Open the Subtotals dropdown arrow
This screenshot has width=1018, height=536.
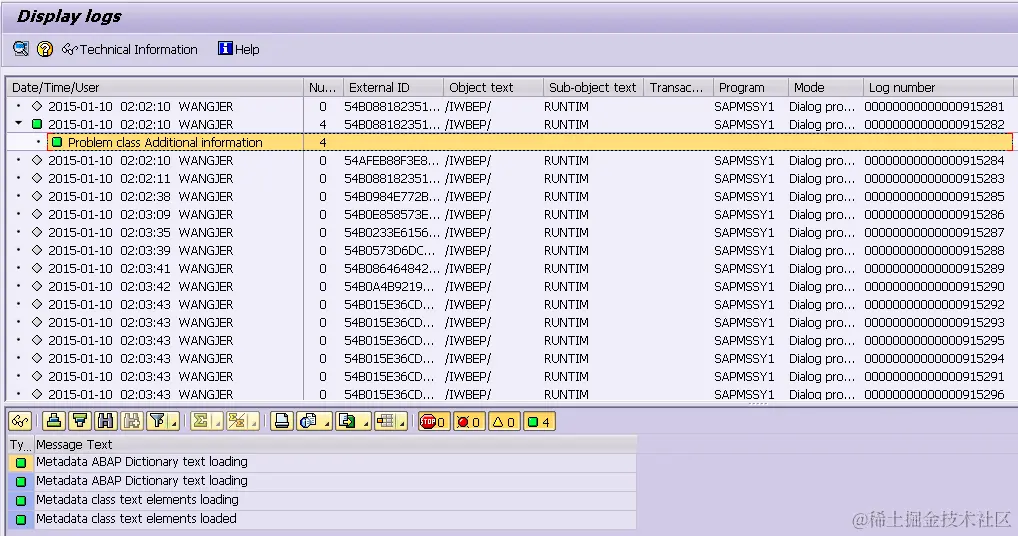coord(254,422)
